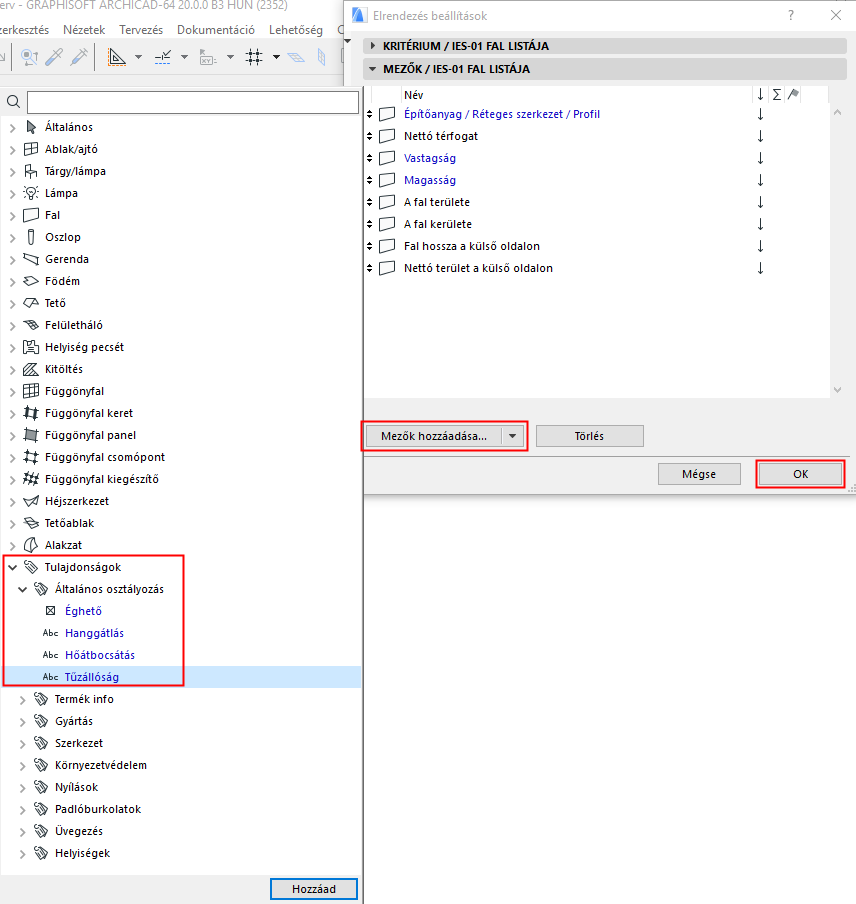Select the Hanggátlás property
Viewport: 856px width, 904px height.
(x=94, y=633)
